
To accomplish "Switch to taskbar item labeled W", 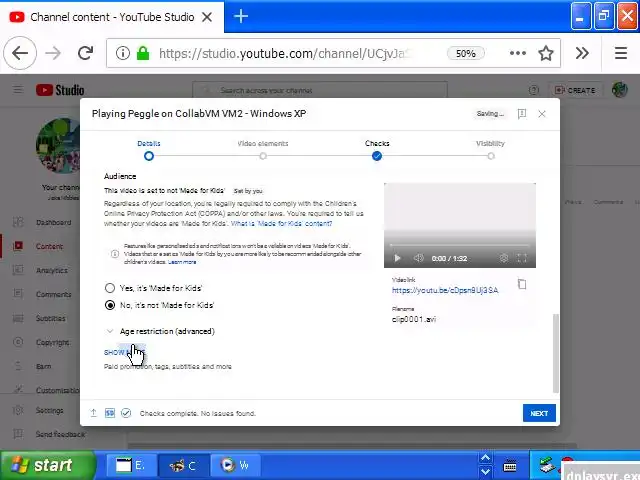I will pos(235,465).
